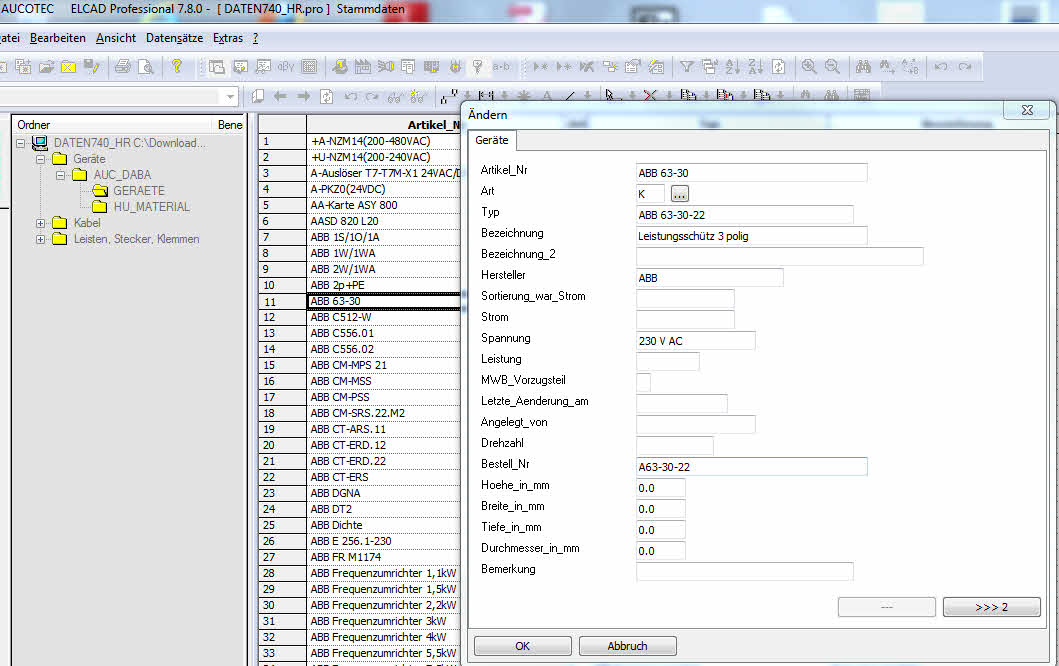Select table row AASD 820 L20
Viewport: 1059px width, 666px height.
[x=384, y=222]
